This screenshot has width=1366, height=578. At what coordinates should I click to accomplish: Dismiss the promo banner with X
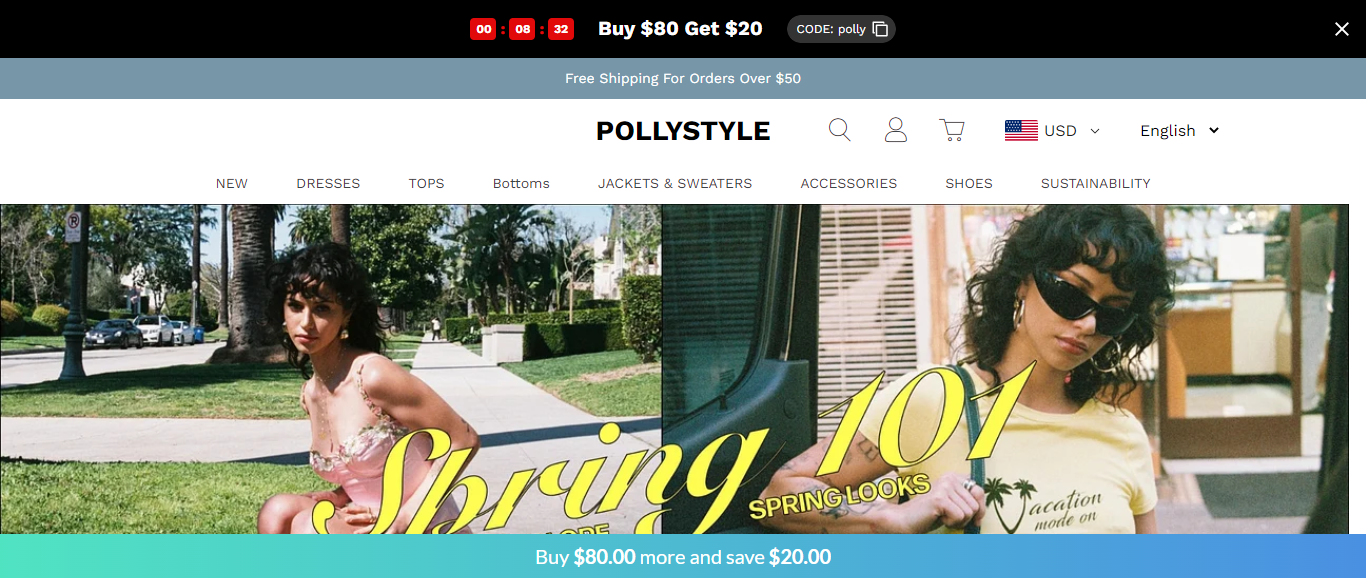pyautogui.click(x=1342, y=29)
